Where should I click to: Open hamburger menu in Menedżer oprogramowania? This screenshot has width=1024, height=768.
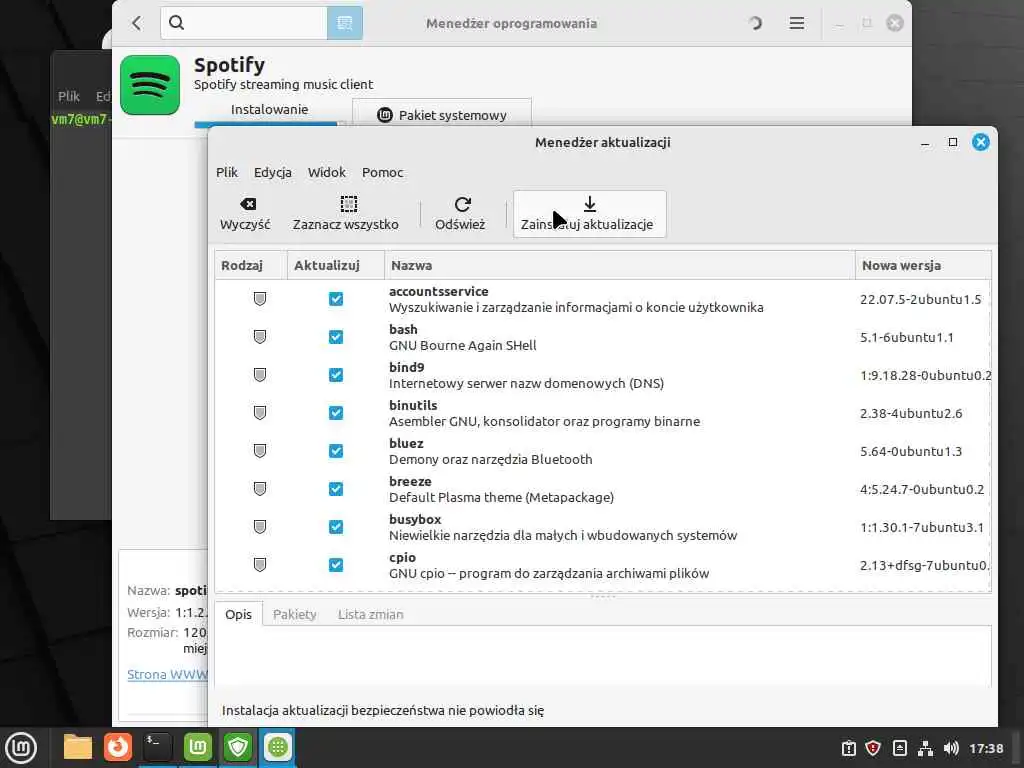point(796,24)
